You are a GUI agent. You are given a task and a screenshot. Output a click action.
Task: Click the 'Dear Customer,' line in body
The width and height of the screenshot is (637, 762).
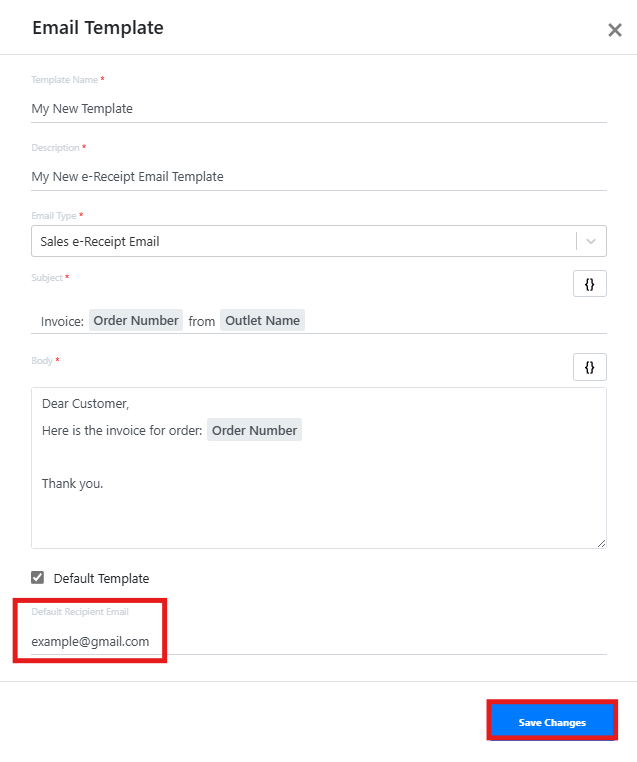86,404
